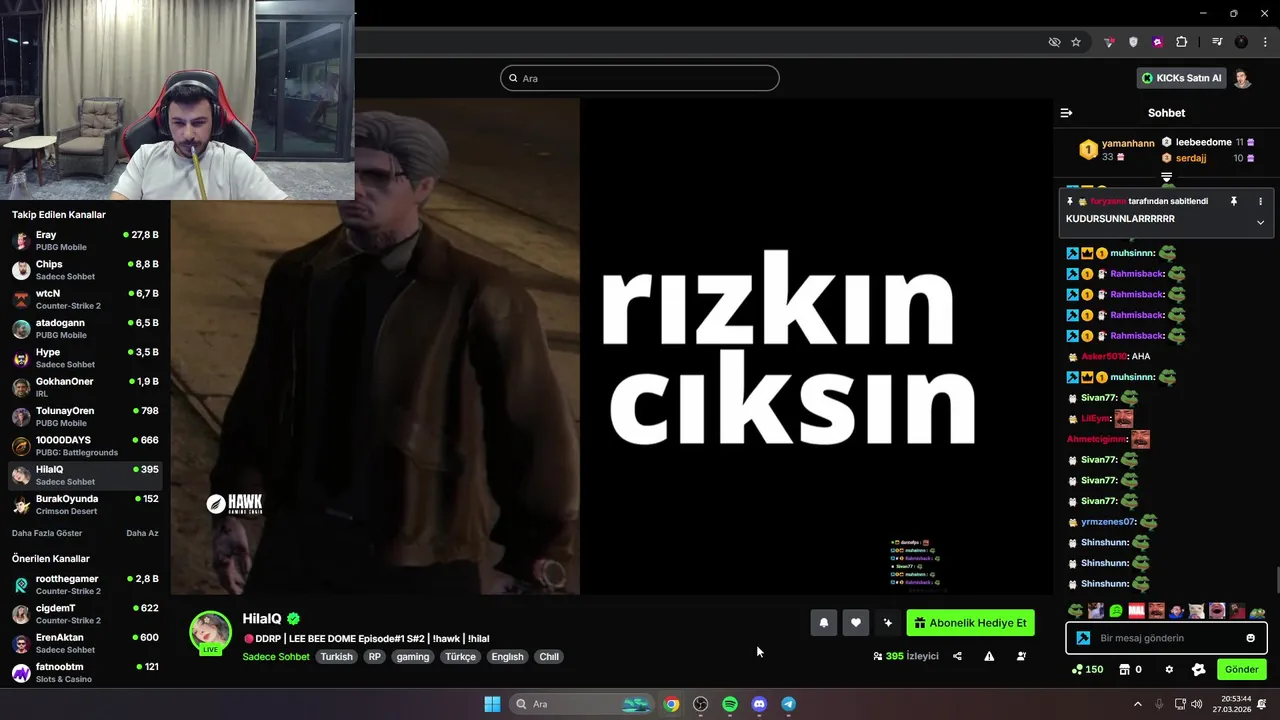Click Daha Fazla Göster in sidebar
This screenshot has height=720, width=1280.
(47, 533)
